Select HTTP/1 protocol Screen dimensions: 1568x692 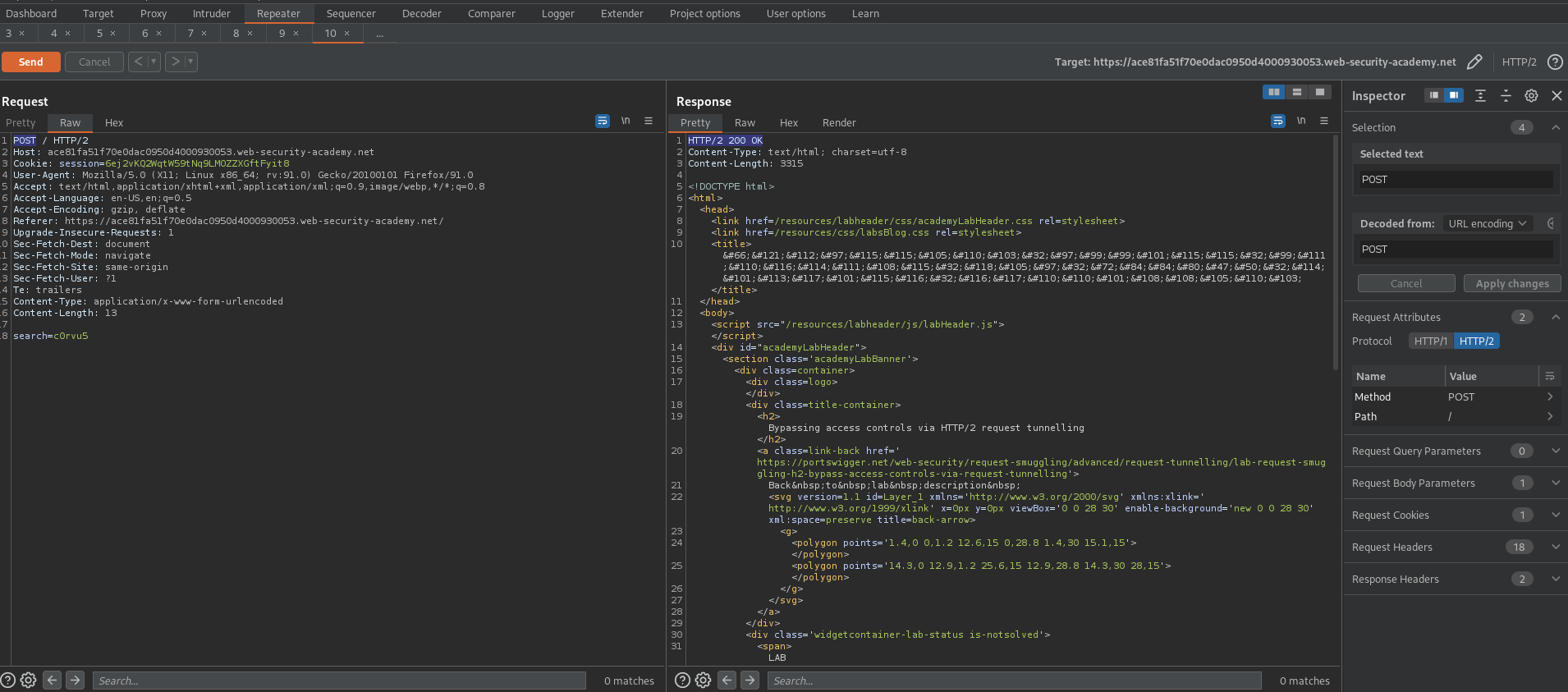1431,341
